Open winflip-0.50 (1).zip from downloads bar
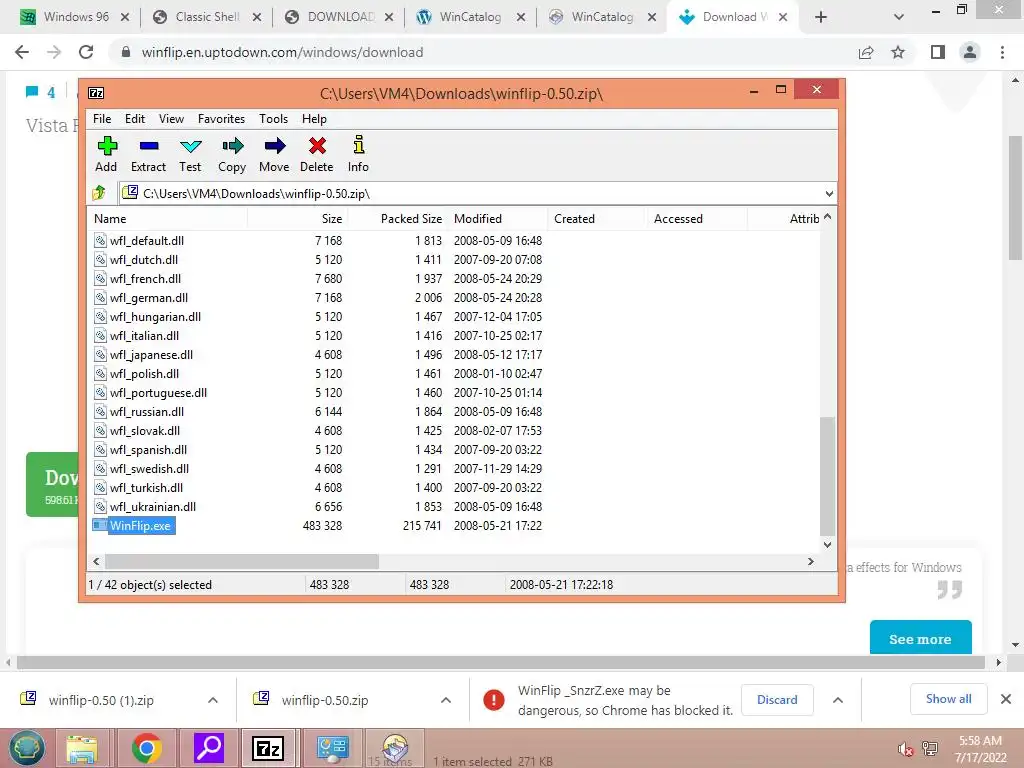This screenshot has width=1024, height=768. pyautogui.click(x=101, y=700)
